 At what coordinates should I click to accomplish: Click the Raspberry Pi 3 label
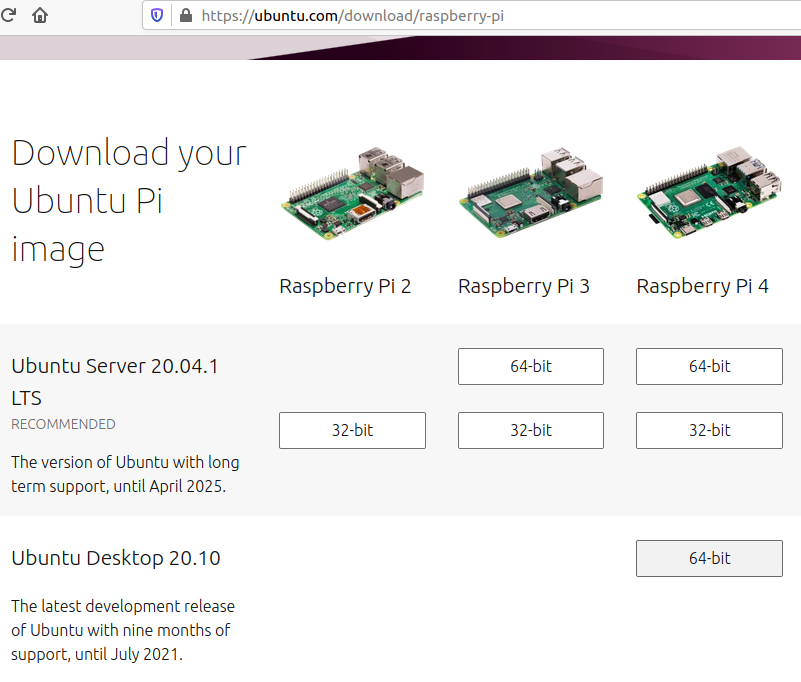(524, 287)
